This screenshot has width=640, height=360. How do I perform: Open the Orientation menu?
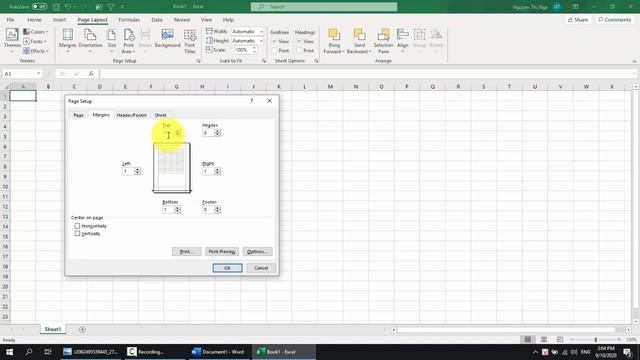[90, 40]
